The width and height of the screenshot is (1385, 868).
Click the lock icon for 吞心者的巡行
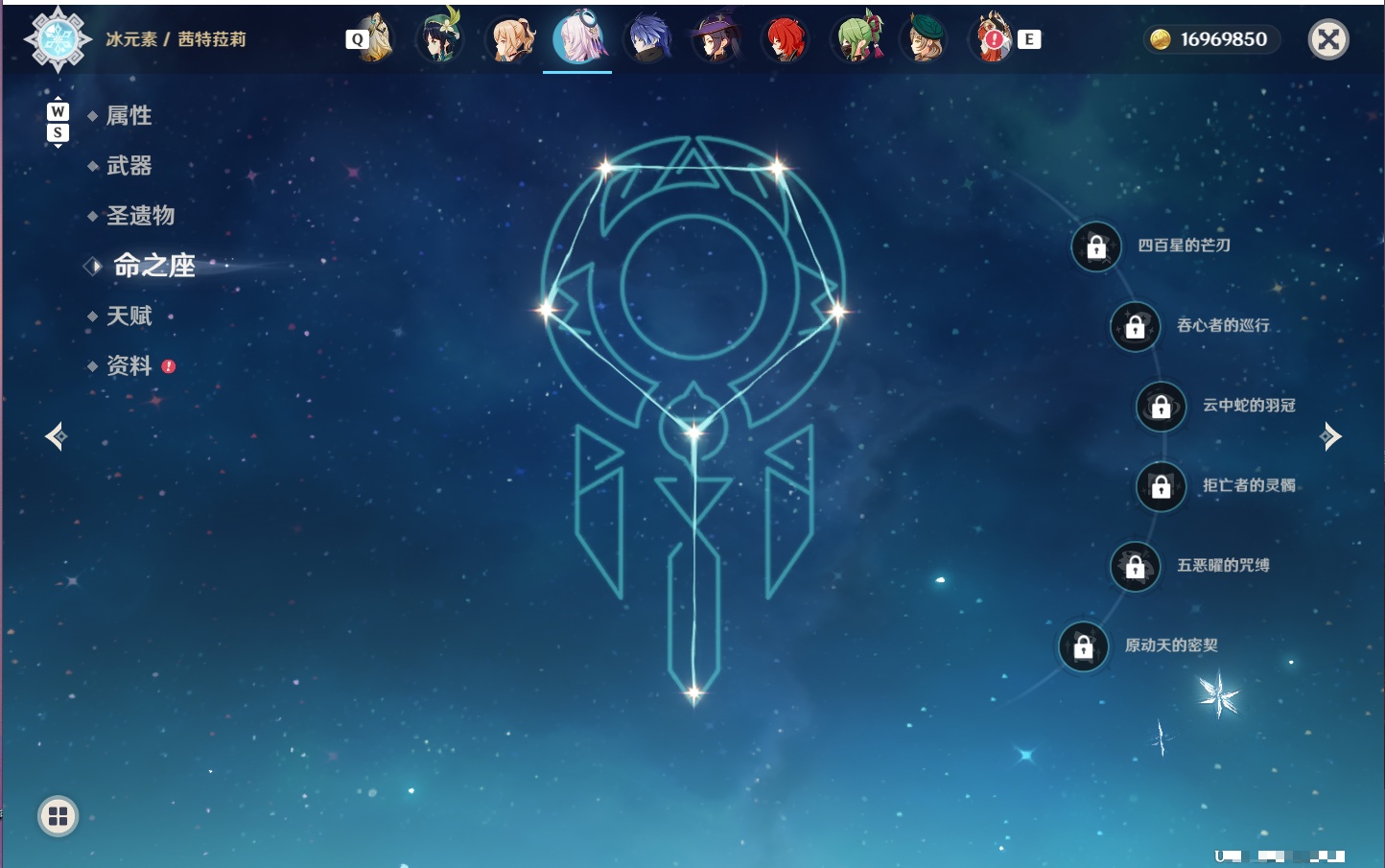[1136, 326]
